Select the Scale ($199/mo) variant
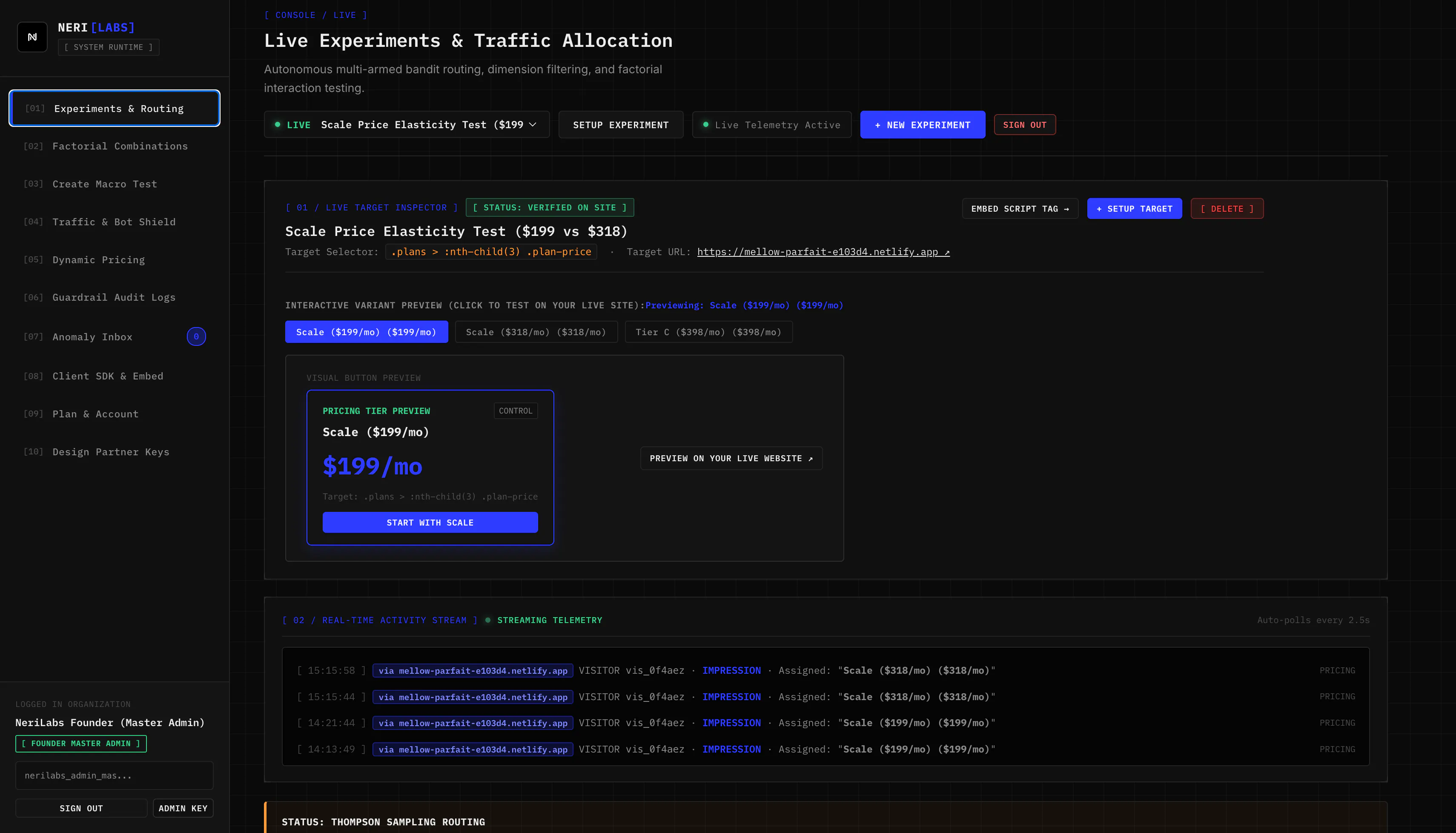The image size is (1456, 833). [x=366, y=332]
